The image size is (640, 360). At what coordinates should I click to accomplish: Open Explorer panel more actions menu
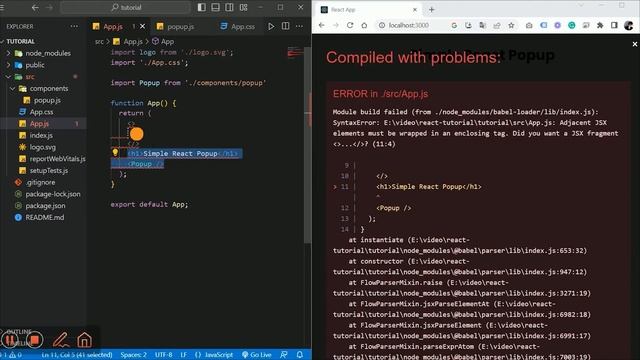click(74, 26)
